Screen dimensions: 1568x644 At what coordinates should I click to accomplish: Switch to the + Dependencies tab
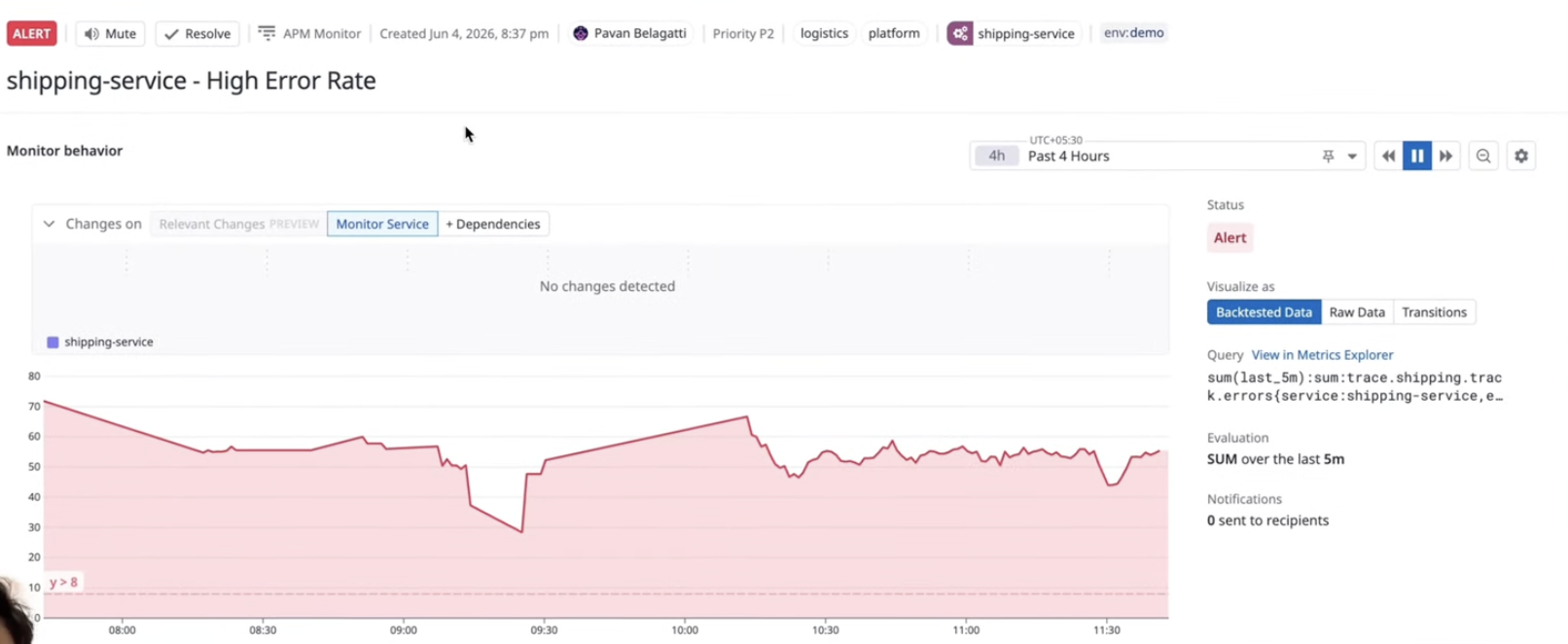pos(493,224)
